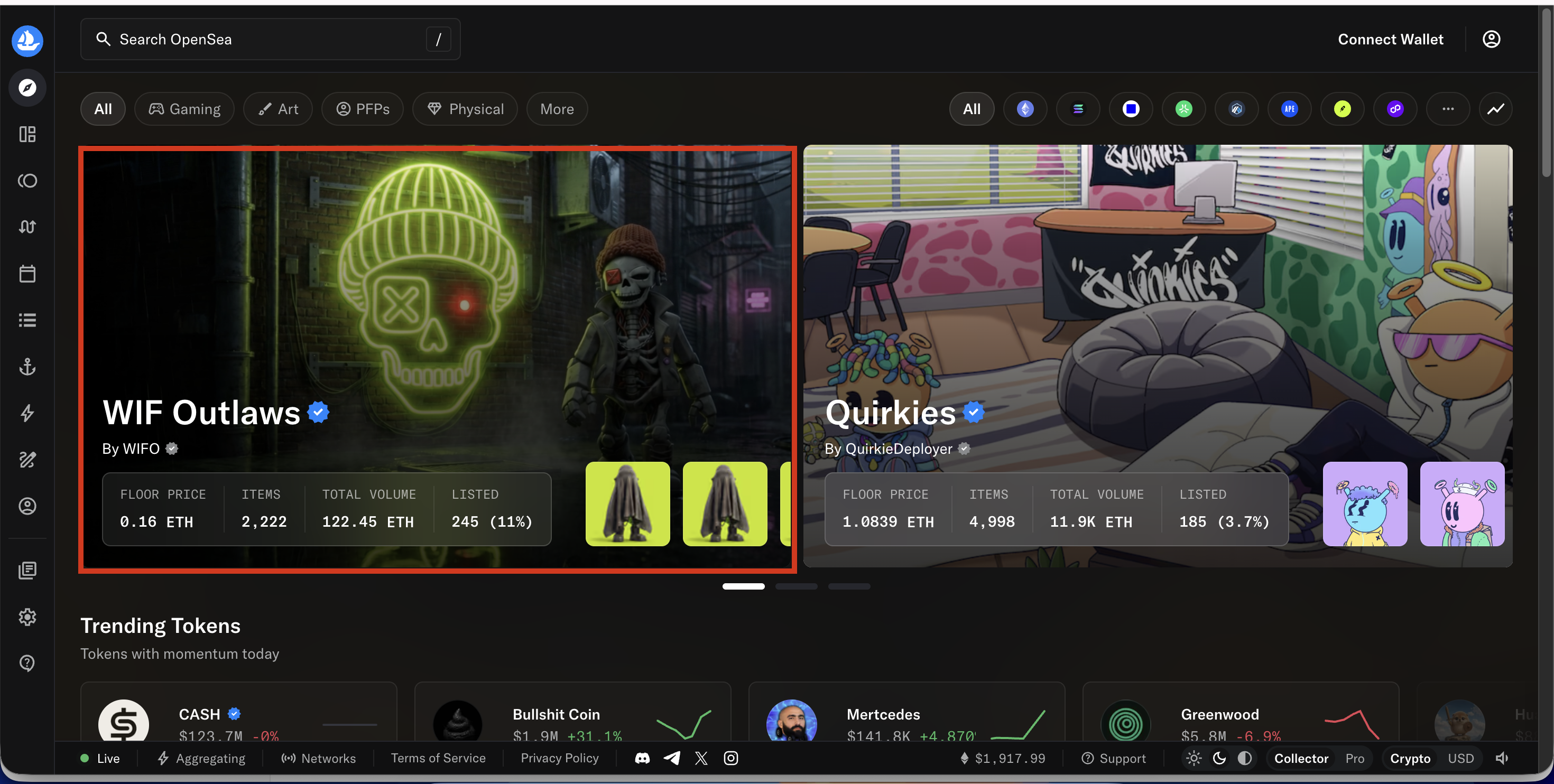Go to first carousel slide indicator
This screenshot has width=1554, height=784.
[743, 586]
